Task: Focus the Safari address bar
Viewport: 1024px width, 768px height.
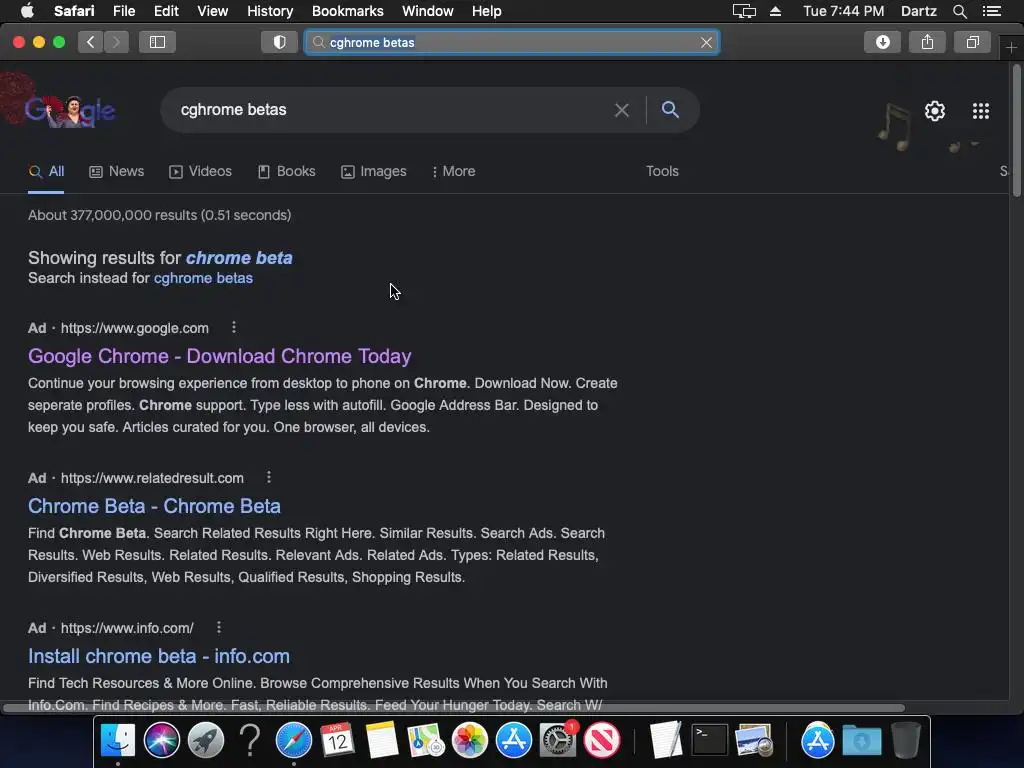Action: 513,42
